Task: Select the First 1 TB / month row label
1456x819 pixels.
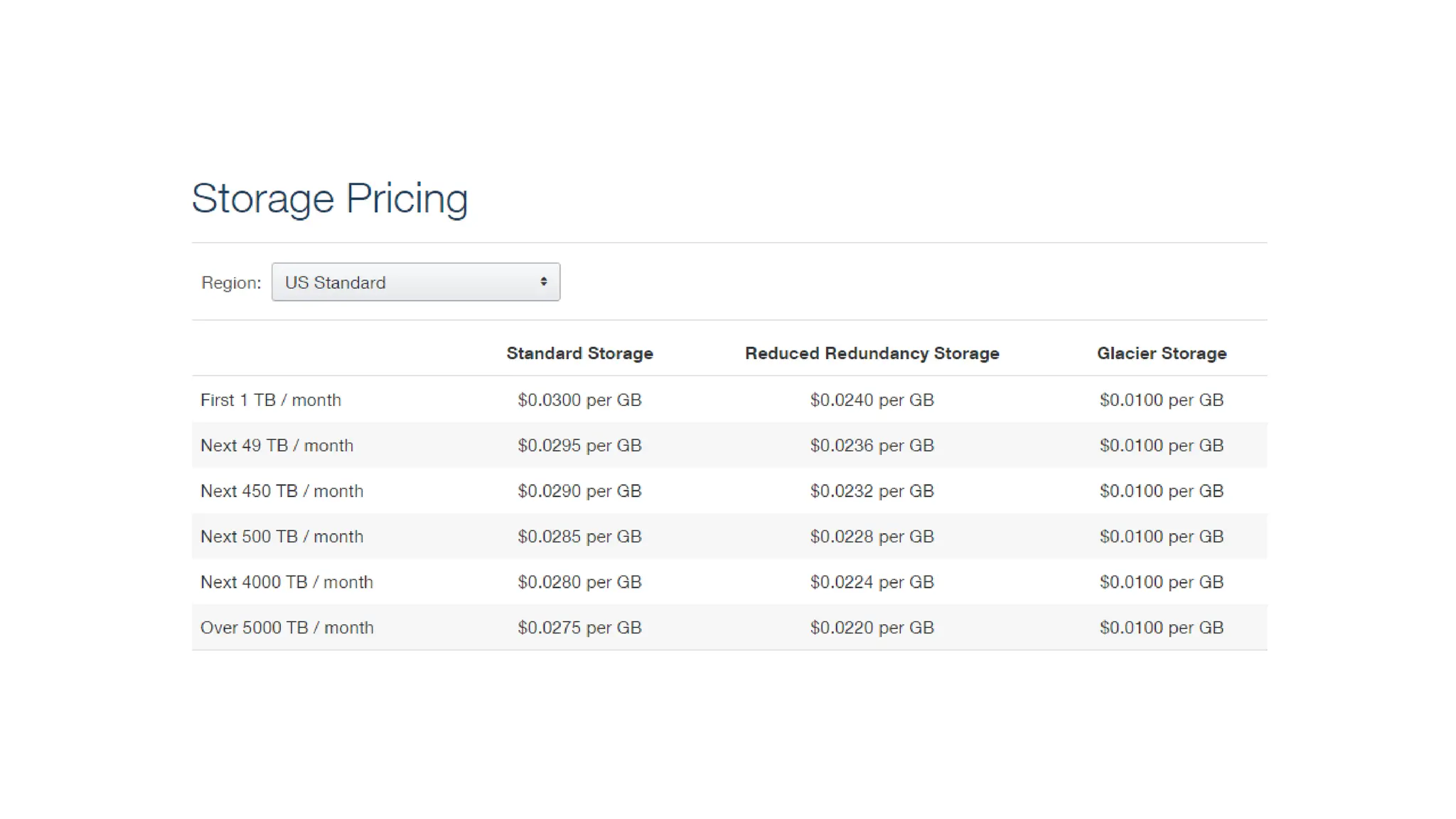Action: click(270, 400)
